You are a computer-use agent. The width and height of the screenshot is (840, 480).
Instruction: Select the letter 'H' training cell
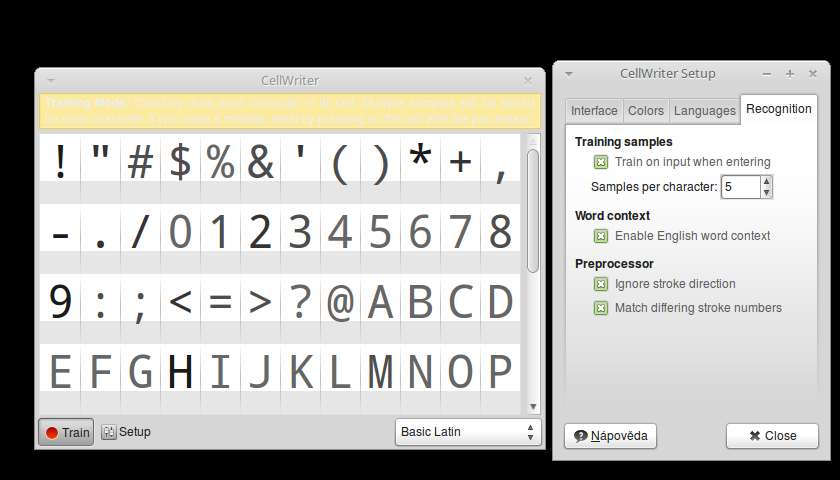pos(181,377)
